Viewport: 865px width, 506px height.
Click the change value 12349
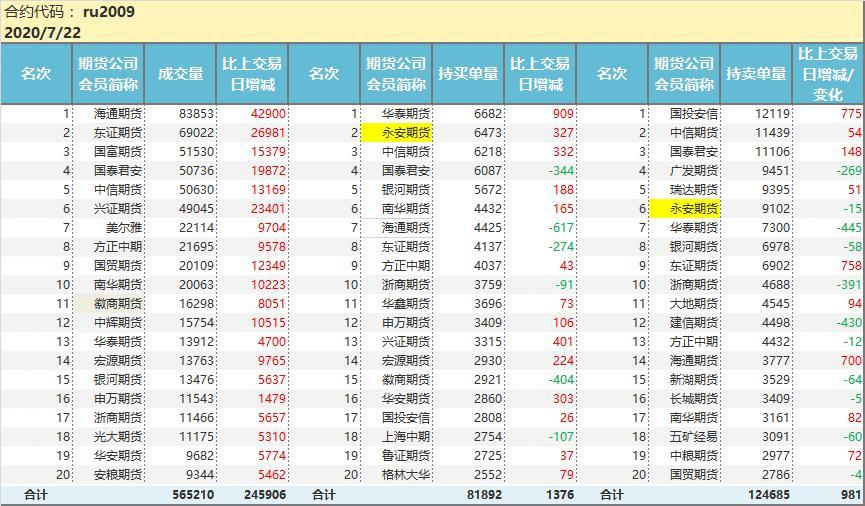coord(268,265)
